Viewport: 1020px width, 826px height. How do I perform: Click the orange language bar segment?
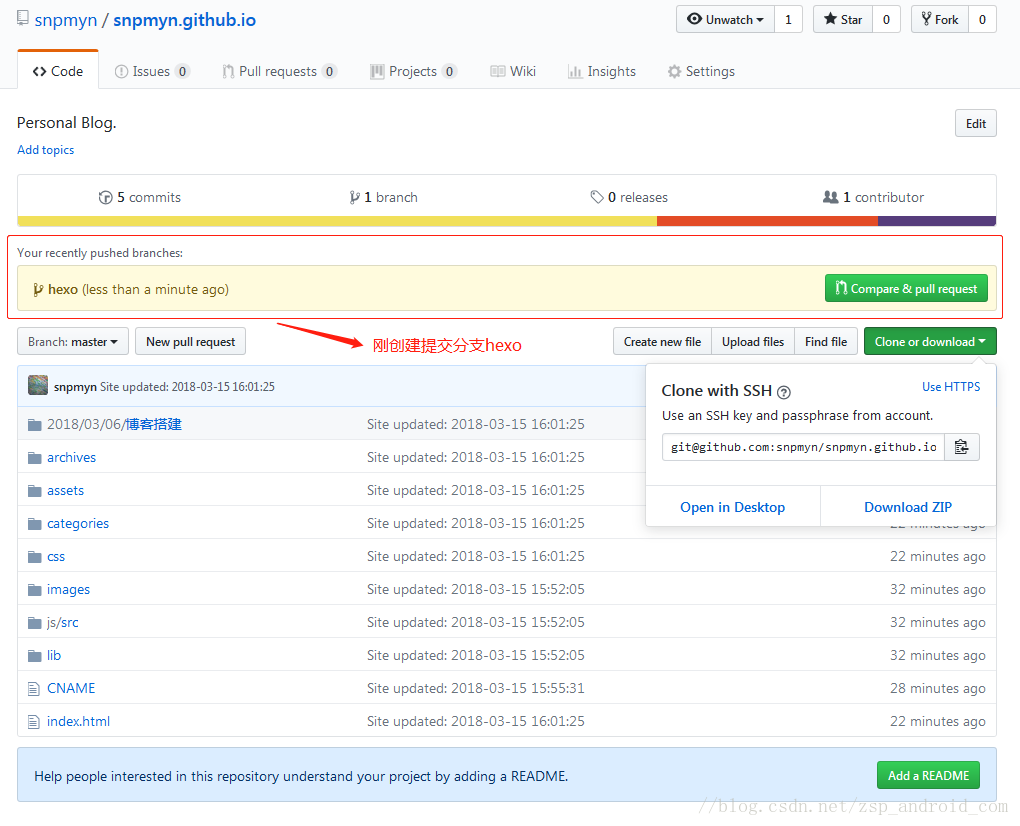[768, 221]
